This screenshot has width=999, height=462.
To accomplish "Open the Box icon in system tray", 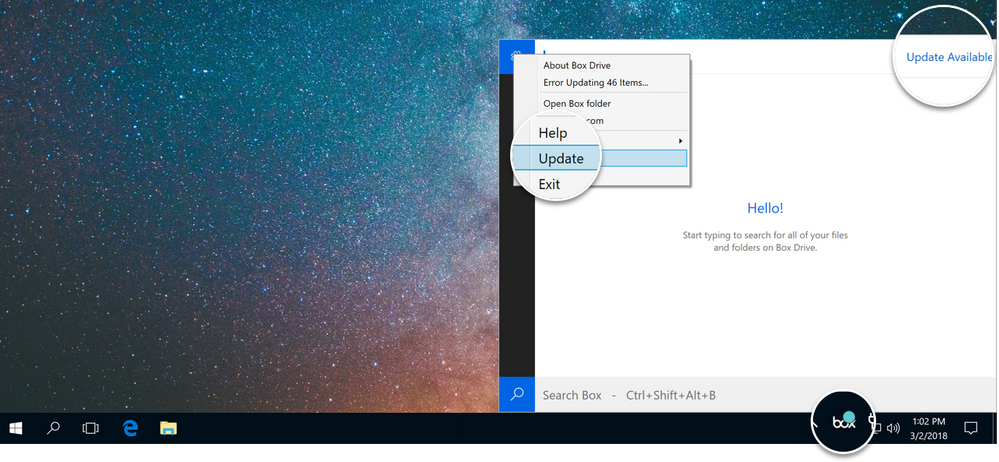I will pyautogui.click(x=844, y=422).
